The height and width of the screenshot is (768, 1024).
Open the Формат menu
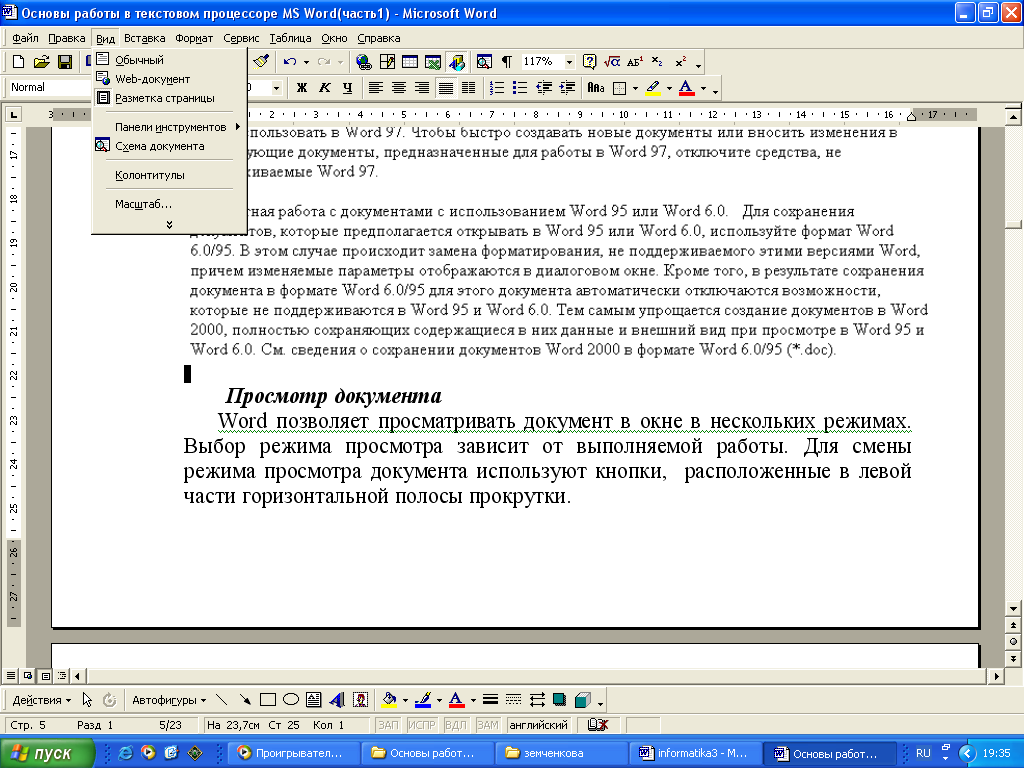[194, 39]
